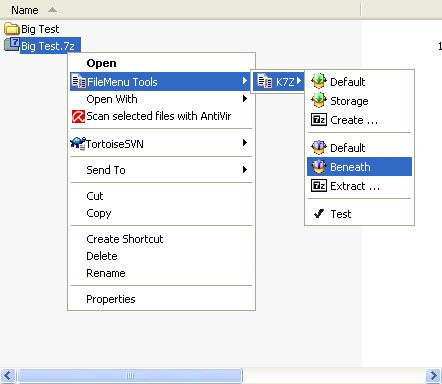Click green compress icon beside Storage
This screenshot has width=442, height=384.
(x=319, y=100)
